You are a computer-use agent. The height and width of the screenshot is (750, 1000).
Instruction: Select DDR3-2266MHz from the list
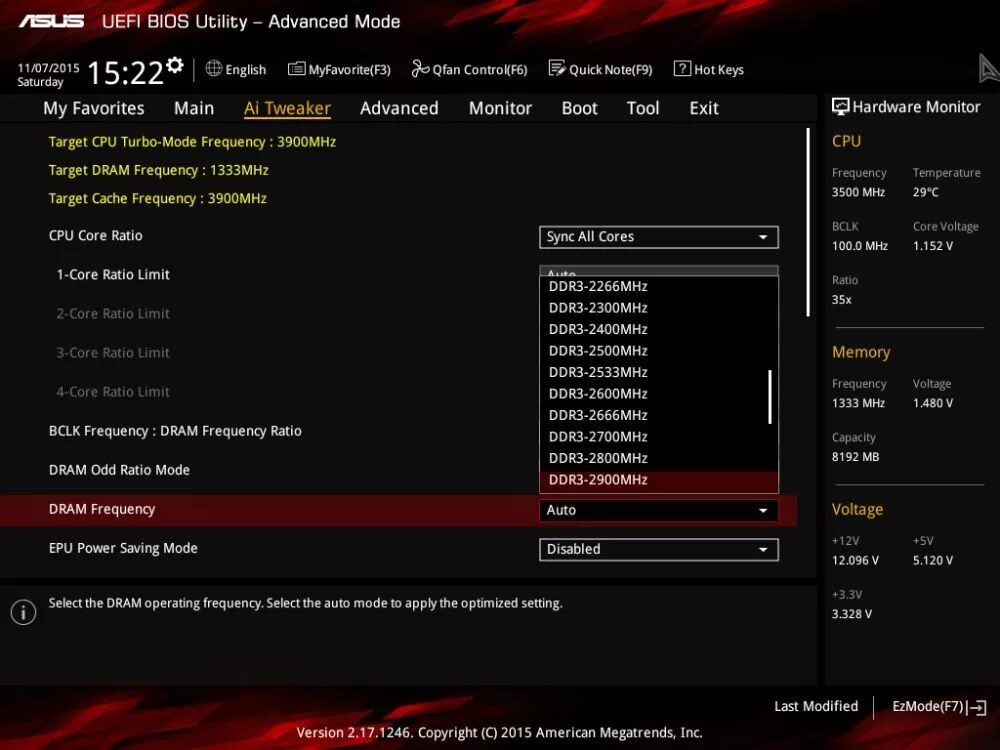(659, 286)
